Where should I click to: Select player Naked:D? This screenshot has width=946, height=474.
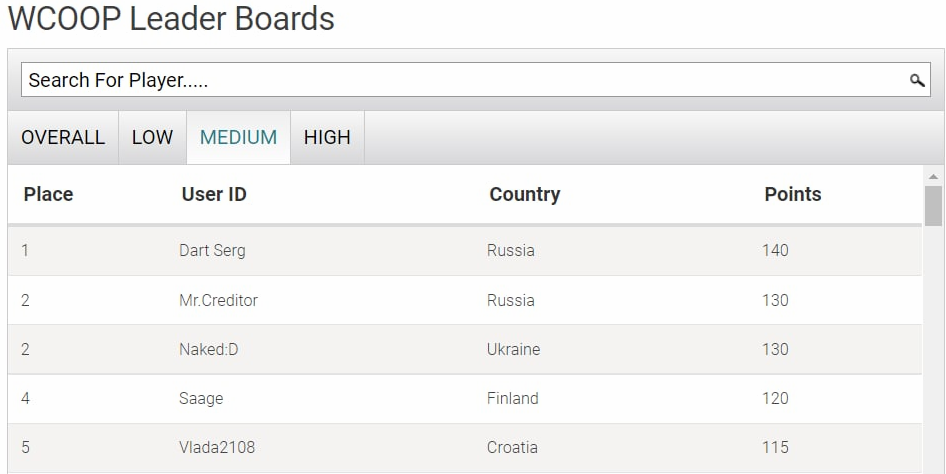[x=209, y=349]
